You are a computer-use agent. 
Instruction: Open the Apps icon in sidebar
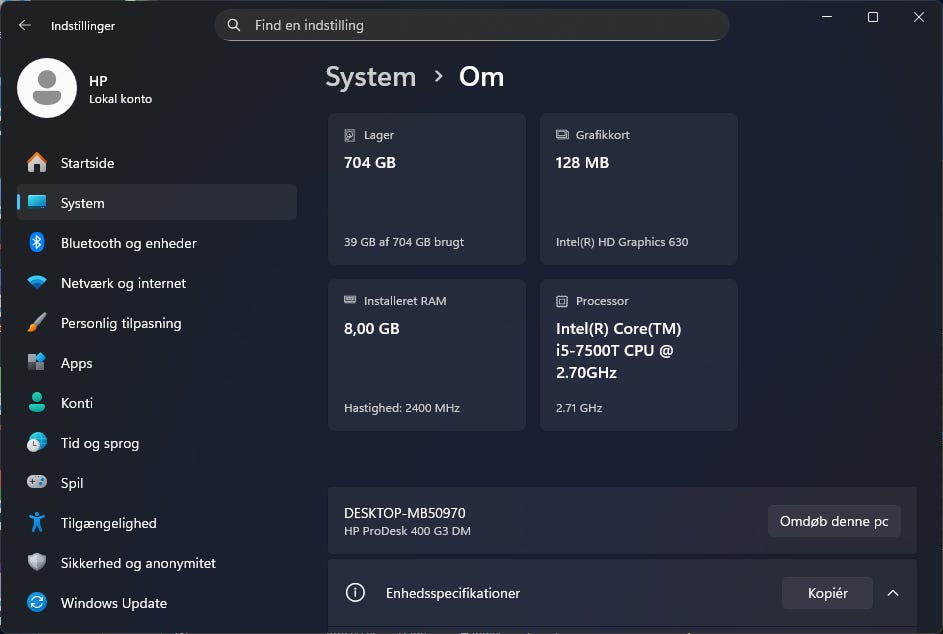(x=37, y=363)
